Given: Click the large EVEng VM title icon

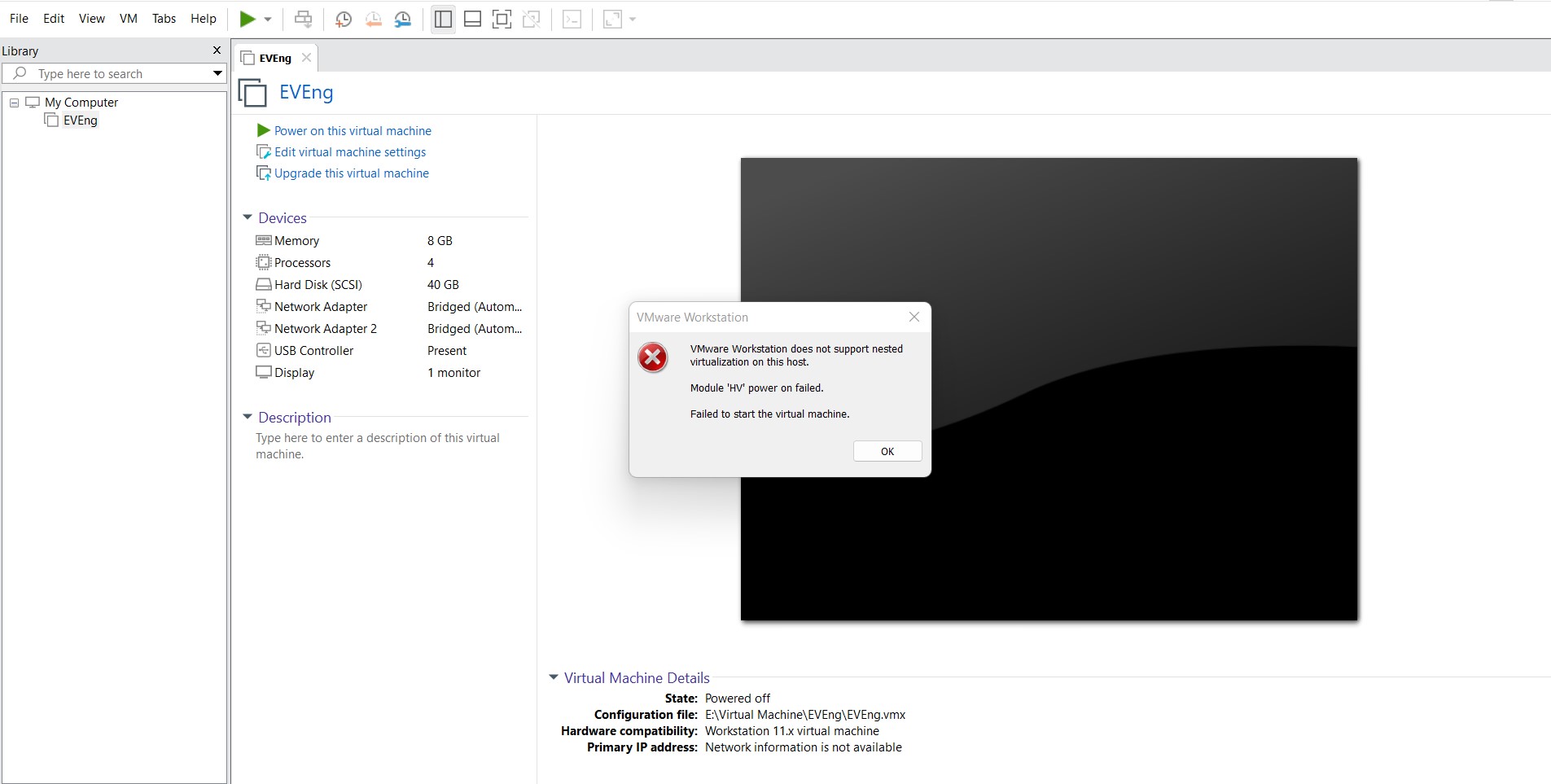Looking at the screenshot, I should point(252,92).
